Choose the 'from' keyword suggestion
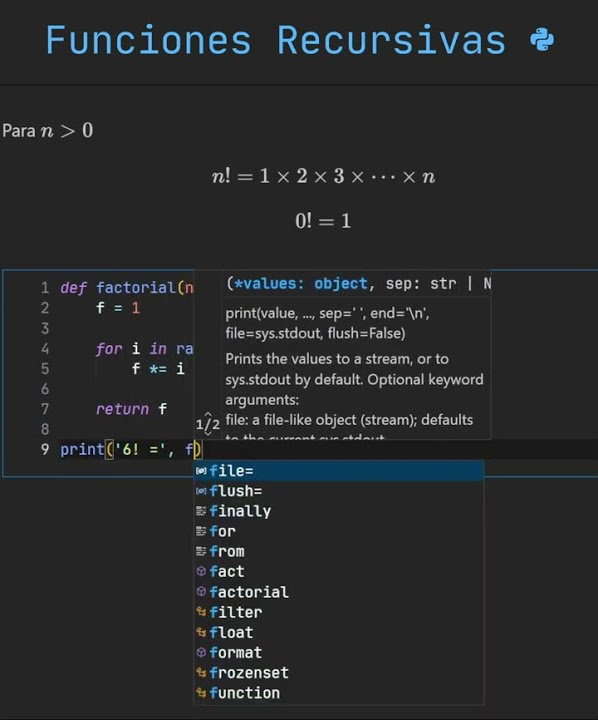The height and width of the screenshot is (720, 598). (339, 551)
